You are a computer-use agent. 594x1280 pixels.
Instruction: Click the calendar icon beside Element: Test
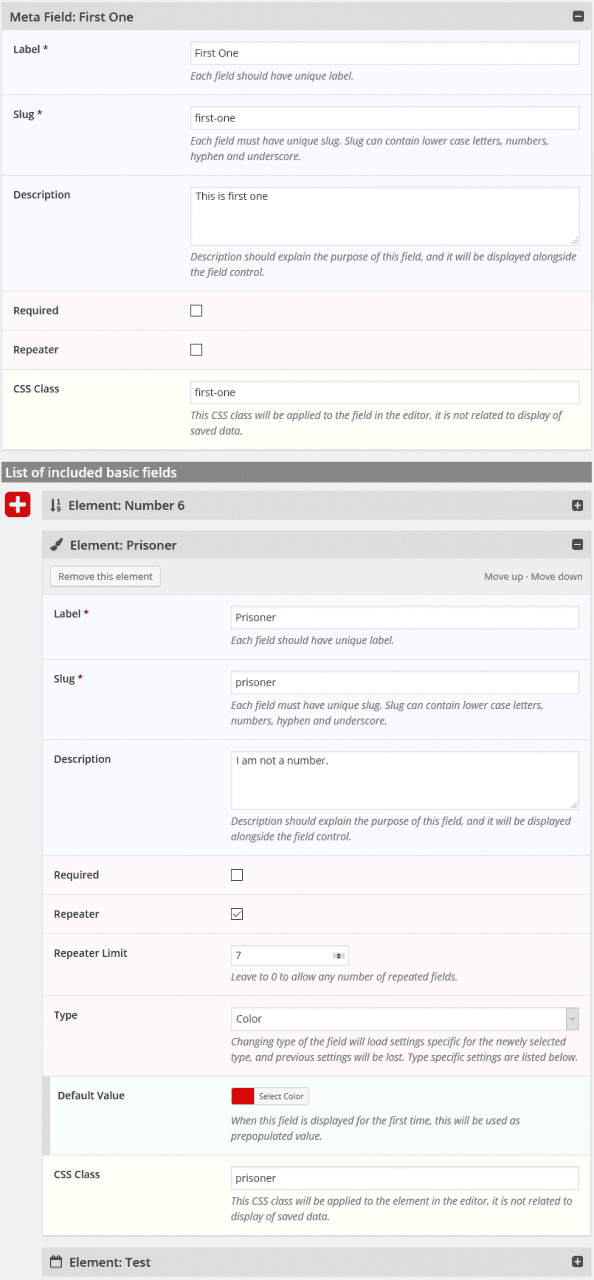pyautogui.click(x=56, y=1262)
